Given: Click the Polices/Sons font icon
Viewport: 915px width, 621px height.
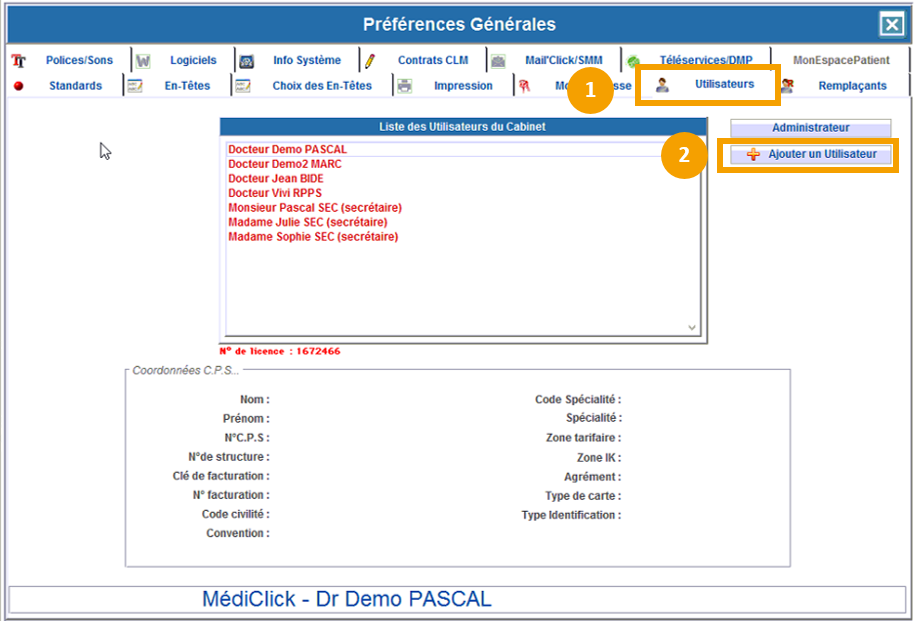Looking at the screenshot, I should coord(18,61).
